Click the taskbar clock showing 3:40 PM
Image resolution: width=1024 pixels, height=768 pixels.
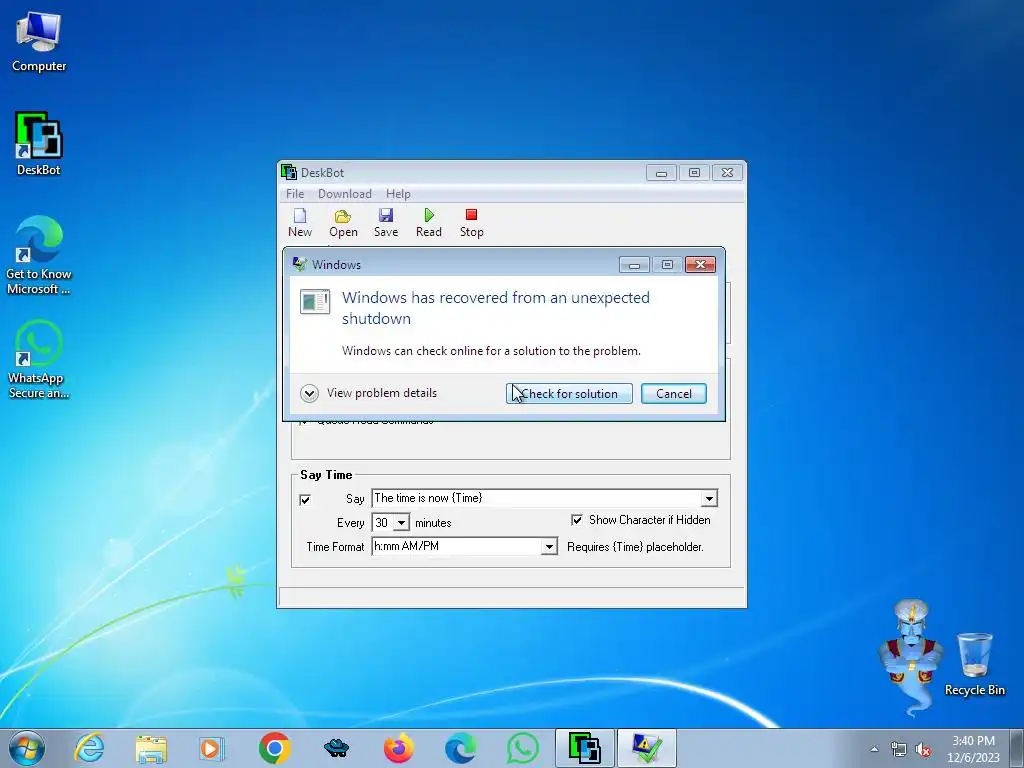973,748
